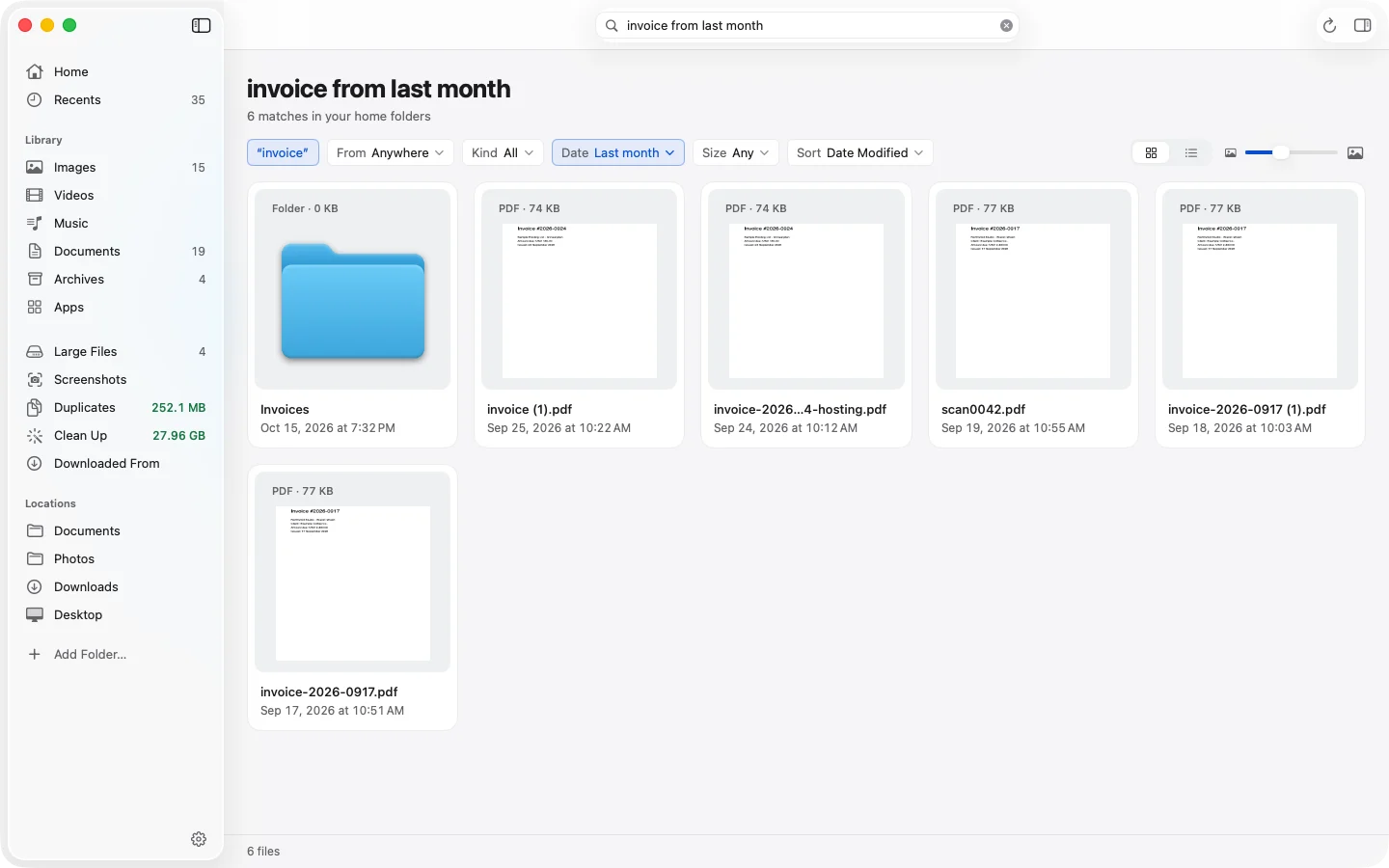Open Downloaded From in the sidebar
Viewport: 1389px width, 868px height.
click(116, 463)
